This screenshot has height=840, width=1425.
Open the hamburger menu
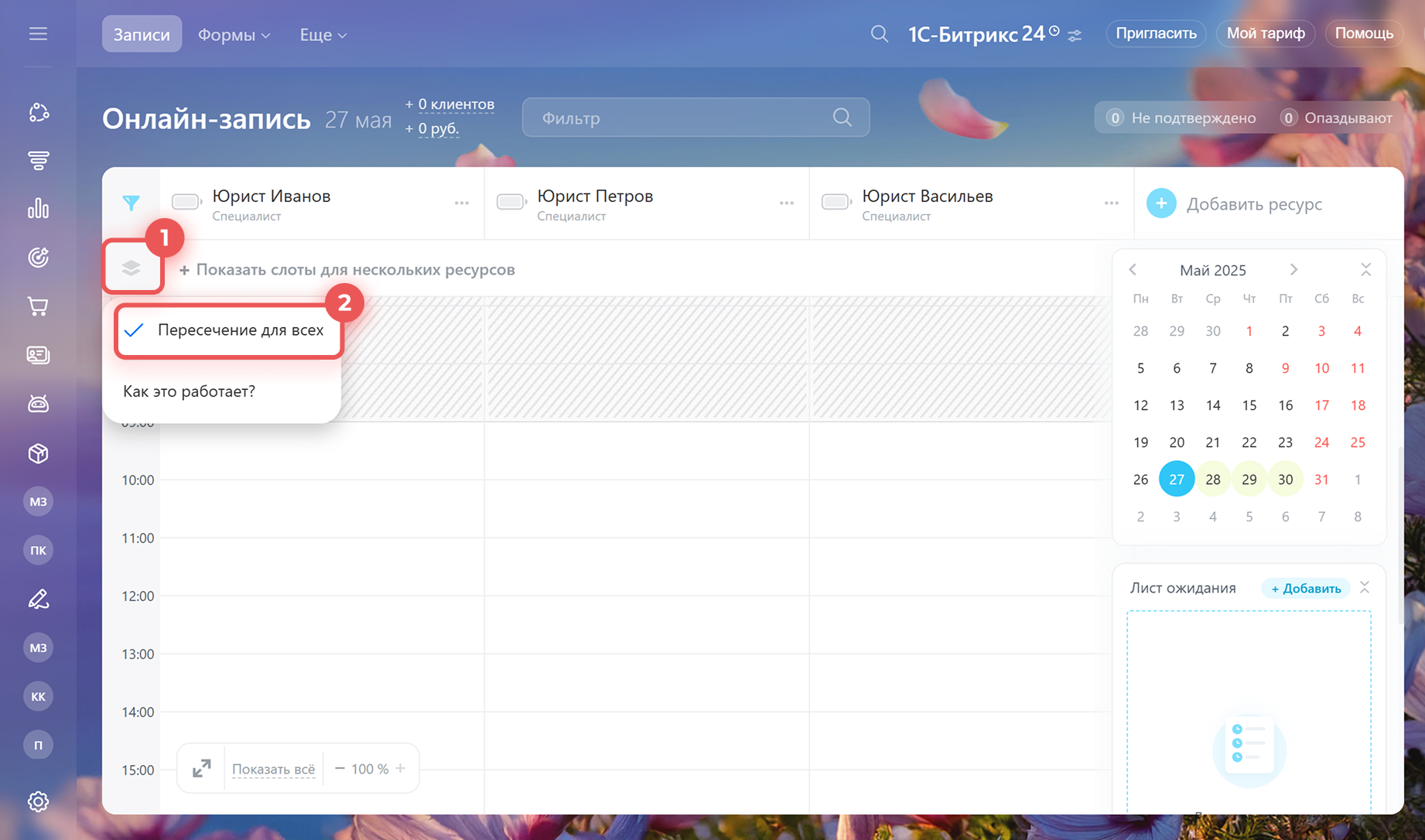click(x=38, y=34)
